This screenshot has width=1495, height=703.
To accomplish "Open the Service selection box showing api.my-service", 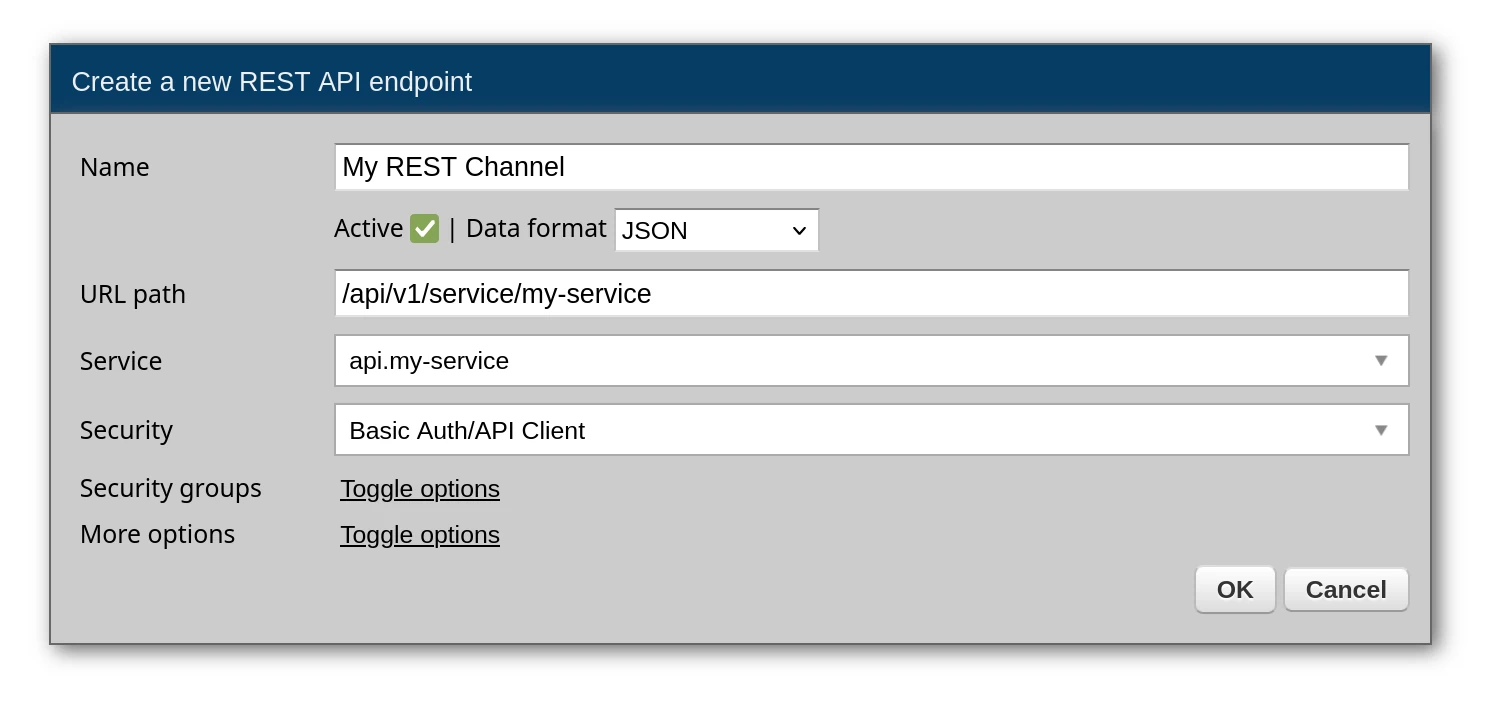I will click(850, 361).
